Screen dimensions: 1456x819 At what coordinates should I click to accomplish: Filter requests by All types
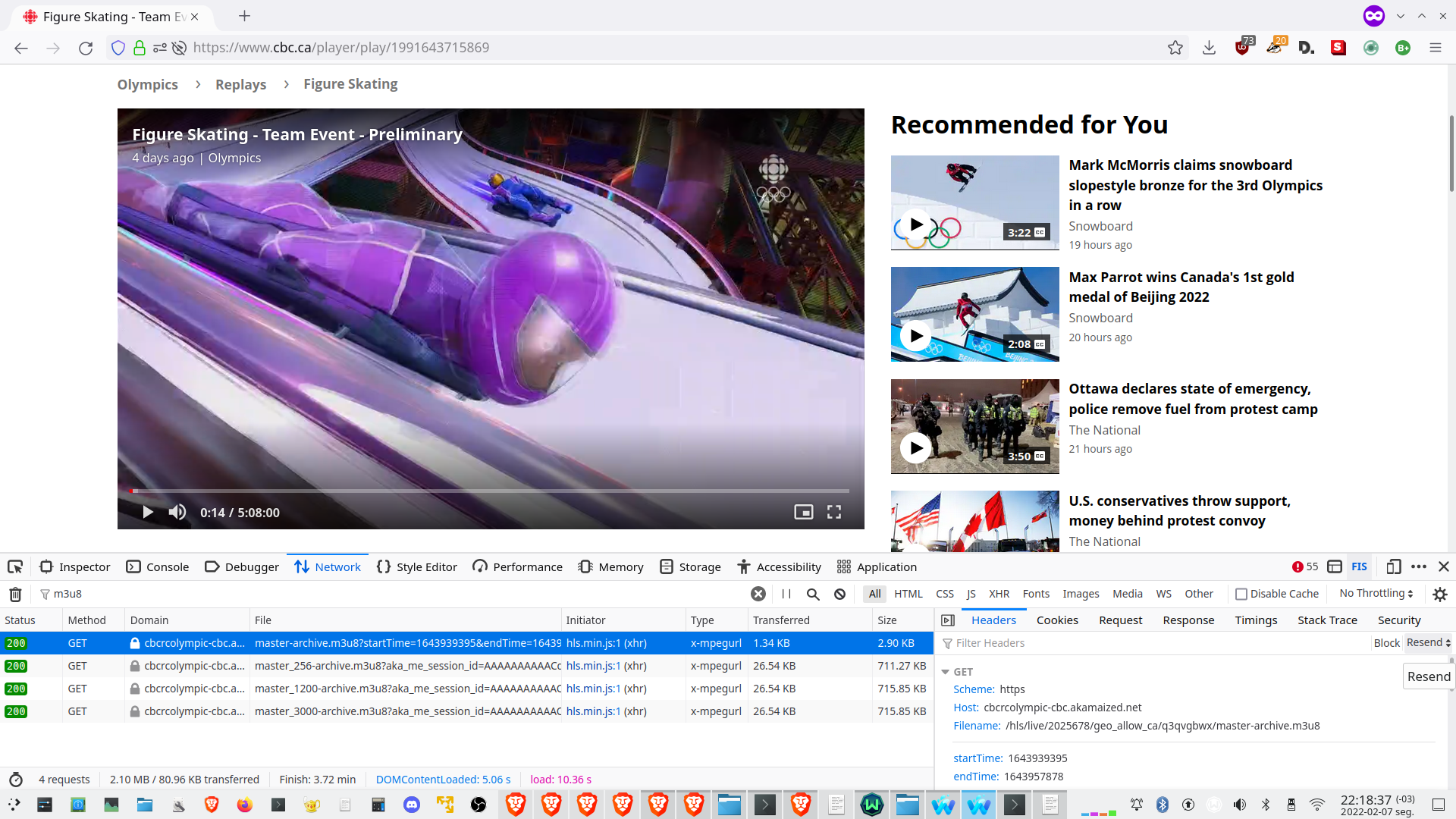(874, 595)
